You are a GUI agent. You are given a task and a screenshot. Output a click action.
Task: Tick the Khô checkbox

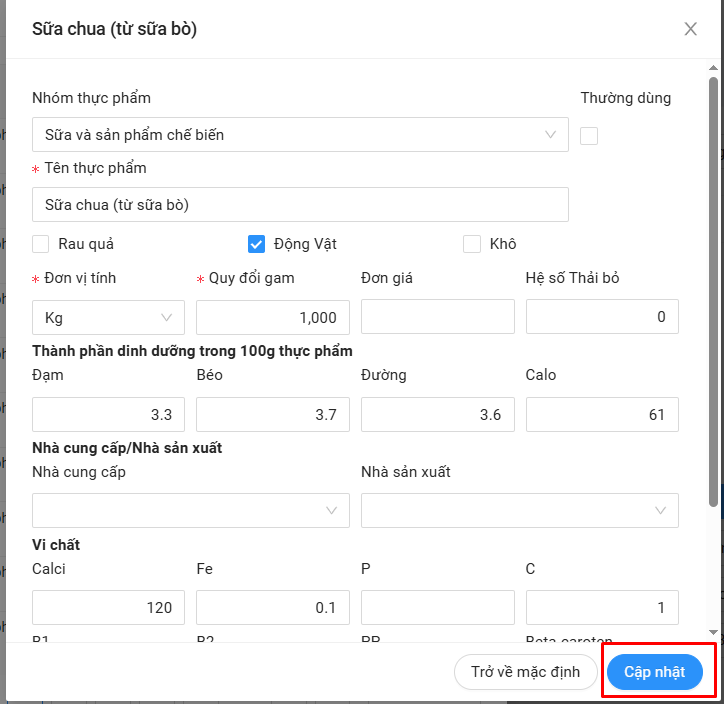tap(472, 244)
